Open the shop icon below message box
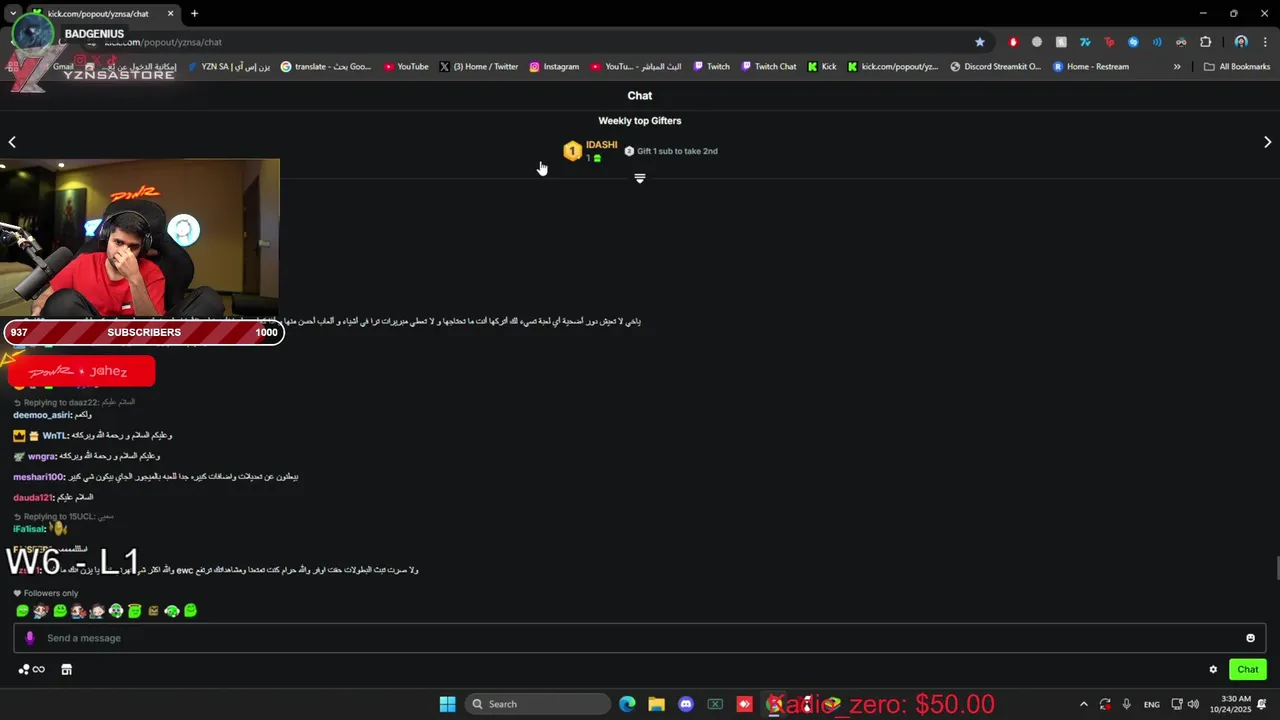The image size is (1280, 720). [67, 670]
